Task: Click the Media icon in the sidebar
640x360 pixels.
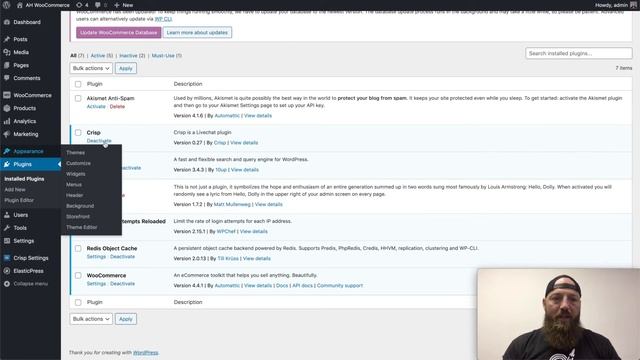Action: (7, 52)
